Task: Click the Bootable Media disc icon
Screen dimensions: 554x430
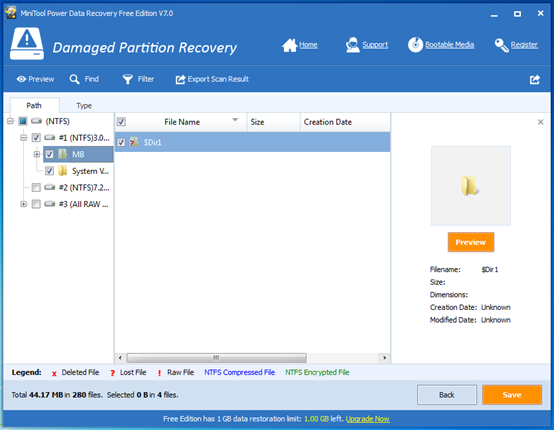Action: point(416,45)
